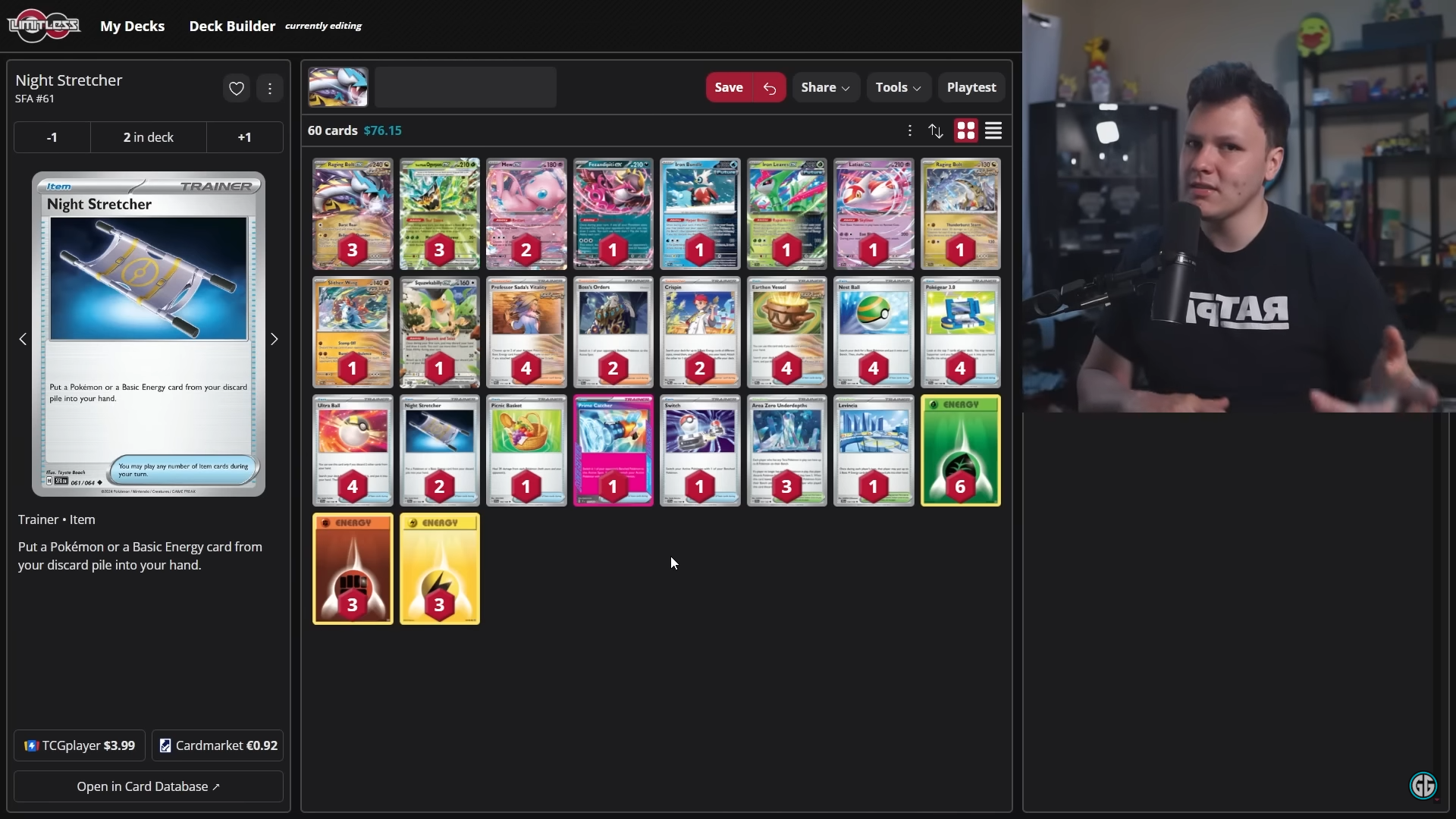Favorite Night Stretcher with the heart icon
This screenshot has width=1456, height=819.
point(237,89)
